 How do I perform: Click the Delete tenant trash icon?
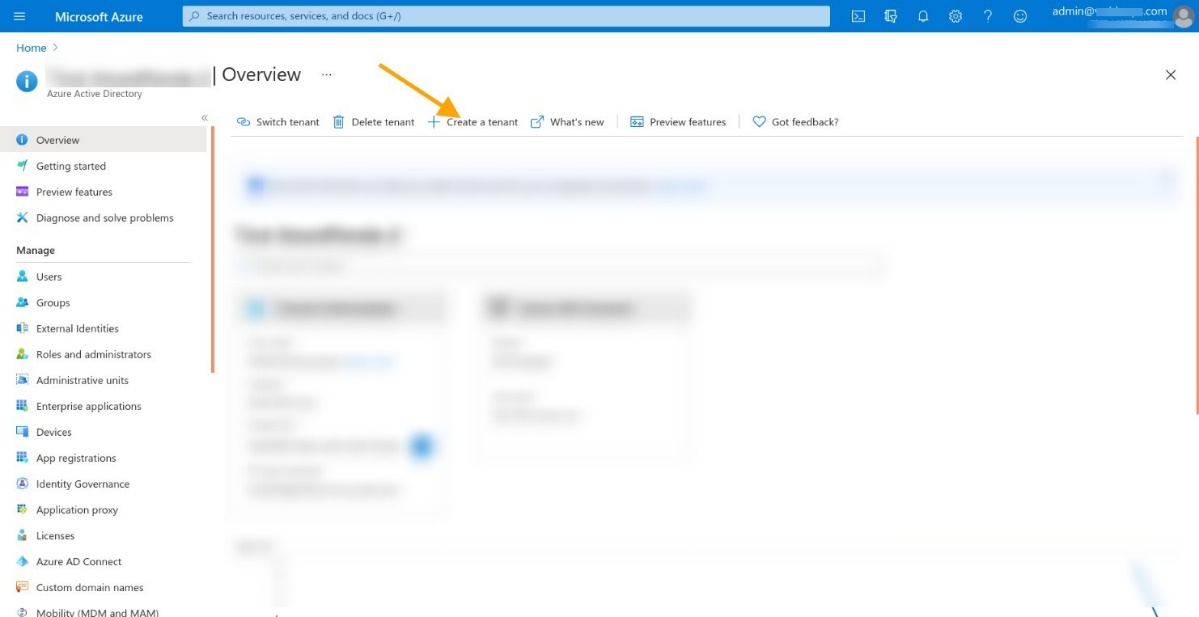click(339, 122)
